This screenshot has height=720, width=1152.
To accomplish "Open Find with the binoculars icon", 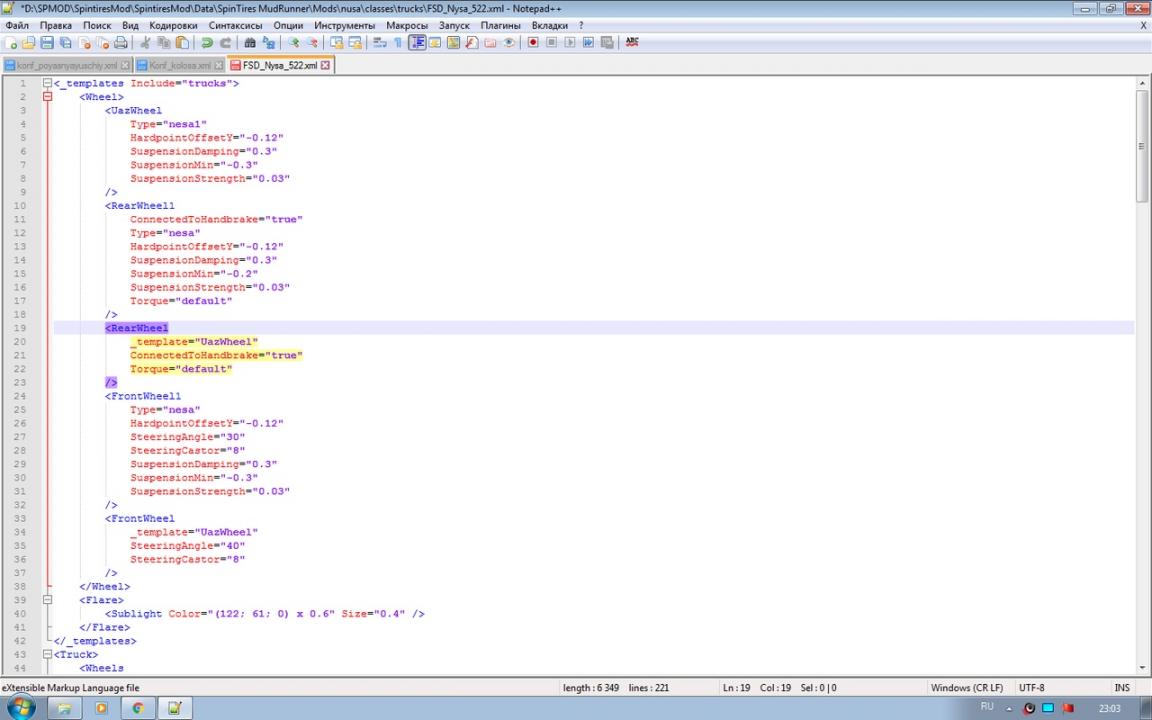I will tap(250, 43).
